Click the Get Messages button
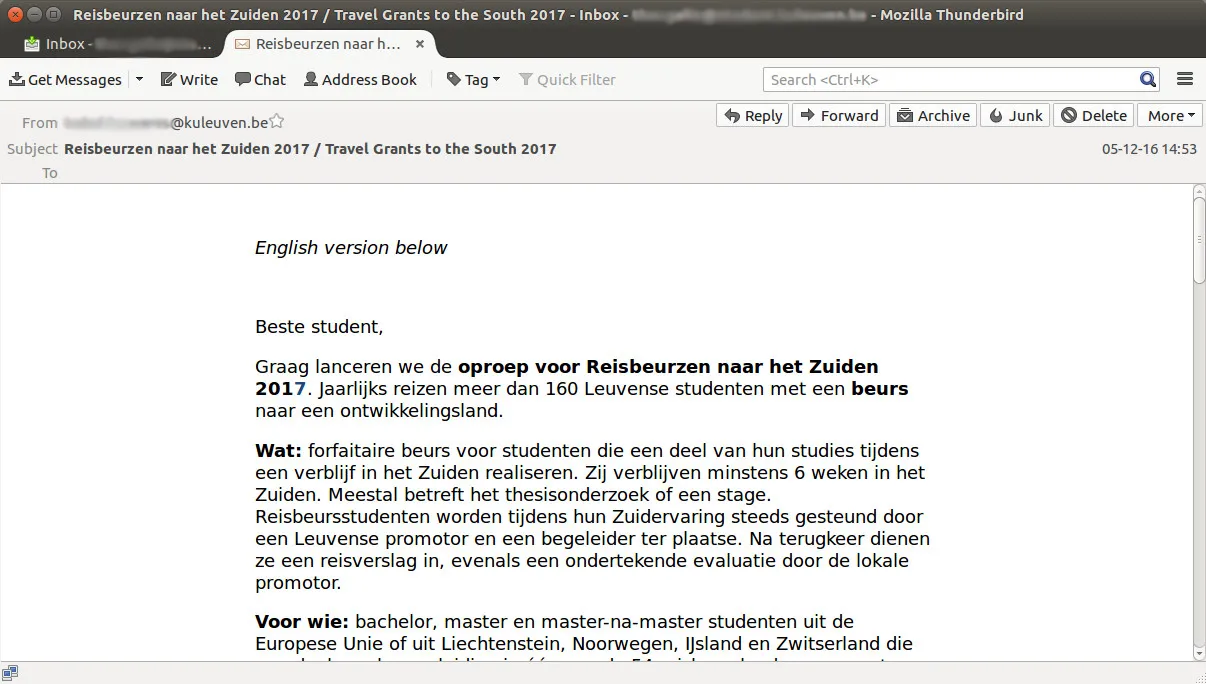The image size is (1206, 684). [65, 80]
